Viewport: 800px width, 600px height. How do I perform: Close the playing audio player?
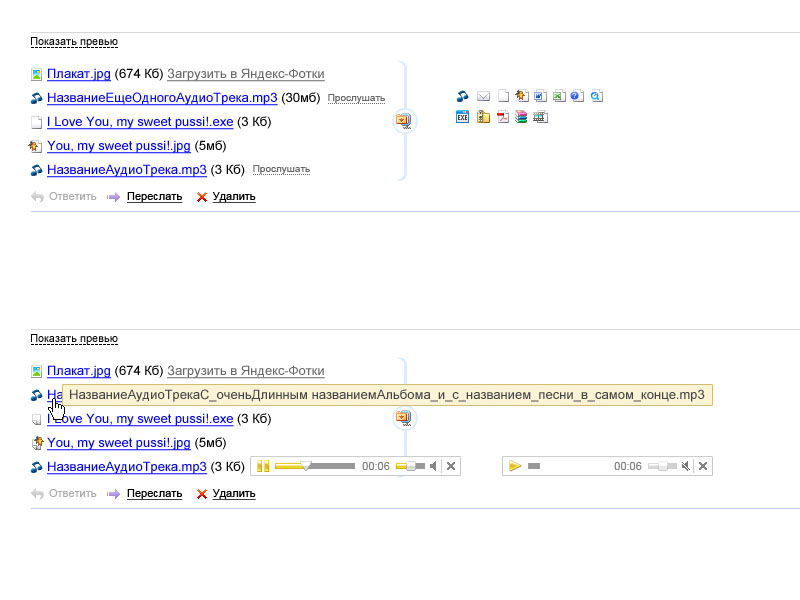[x=451, y=466]
